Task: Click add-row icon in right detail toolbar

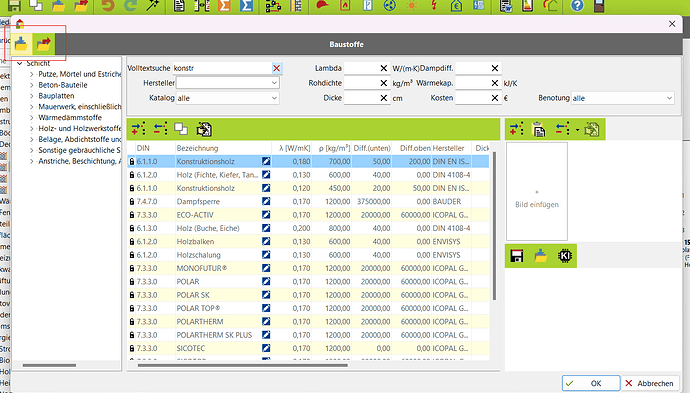Action: coord(516,129)
